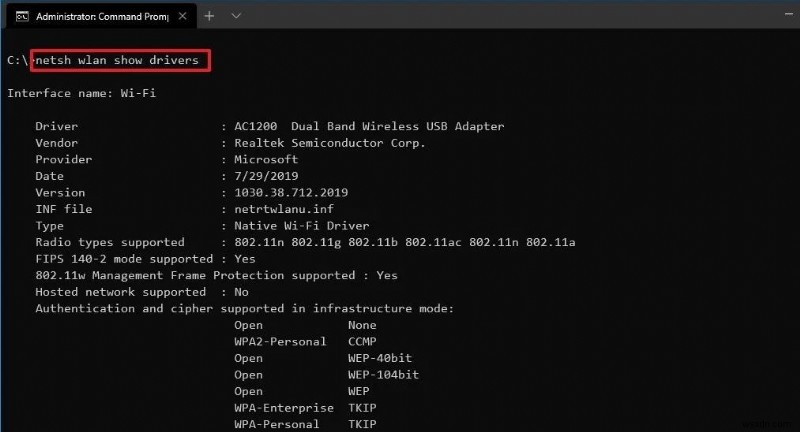Click the INF file name 'netrtwlanu.inf'
Image resolution: width=800 pixels, height=432 pixels.
point(284,209)
